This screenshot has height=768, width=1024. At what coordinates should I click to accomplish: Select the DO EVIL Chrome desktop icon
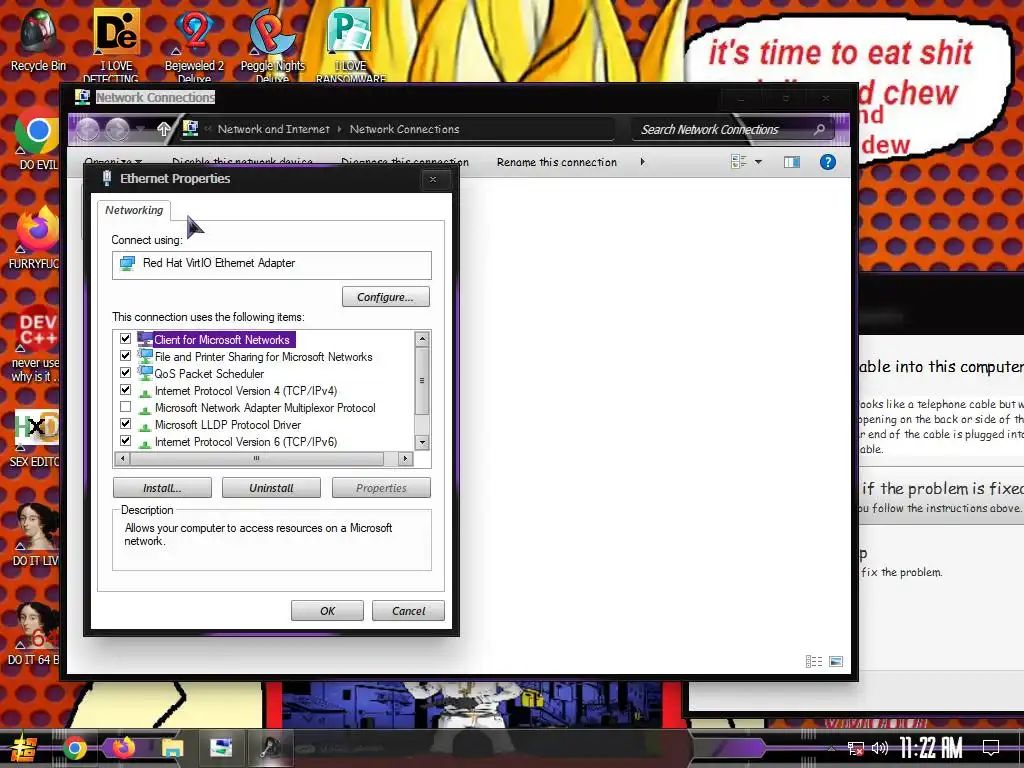tap(37, 138)
